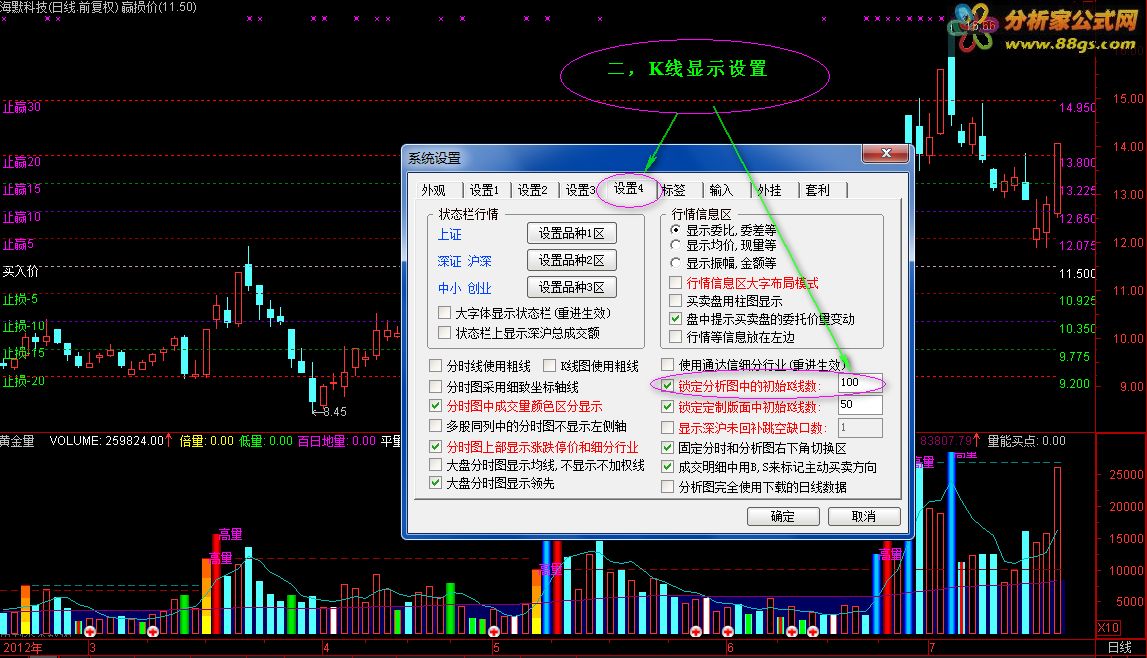
Task: Click the 上证 status bar label
Action: pyautogui.click(x=450, y=235)
